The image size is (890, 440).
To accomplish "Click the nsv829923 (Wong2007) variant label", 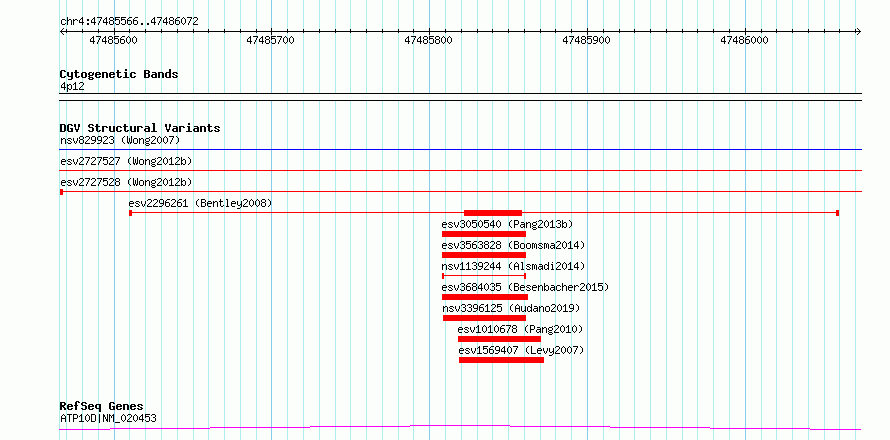I will coord(119,140).
